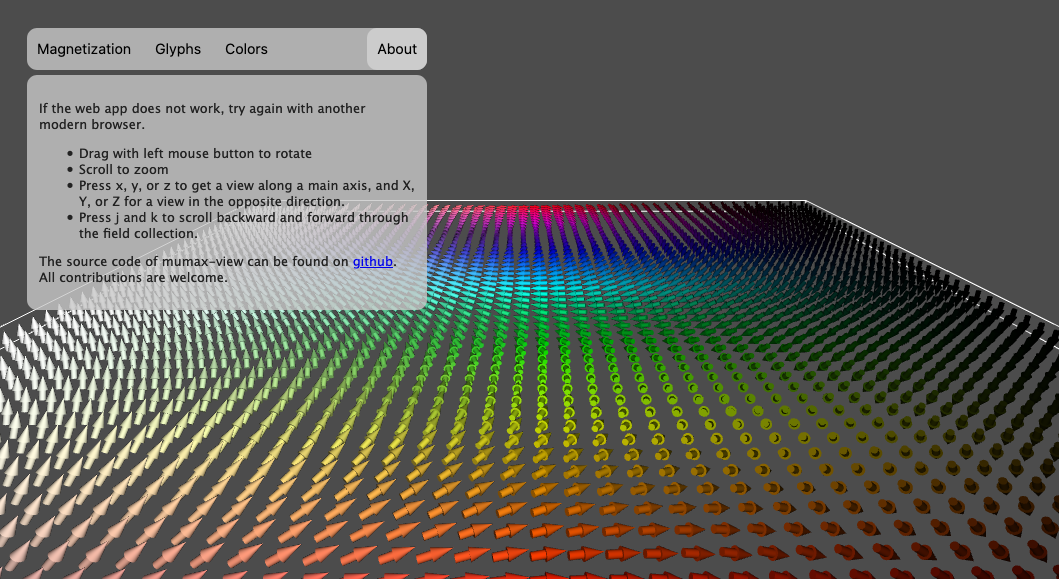Viewport: 1059px width, 579px height.
Task: Open the Magnetization tab
Action: coord(84,49)
